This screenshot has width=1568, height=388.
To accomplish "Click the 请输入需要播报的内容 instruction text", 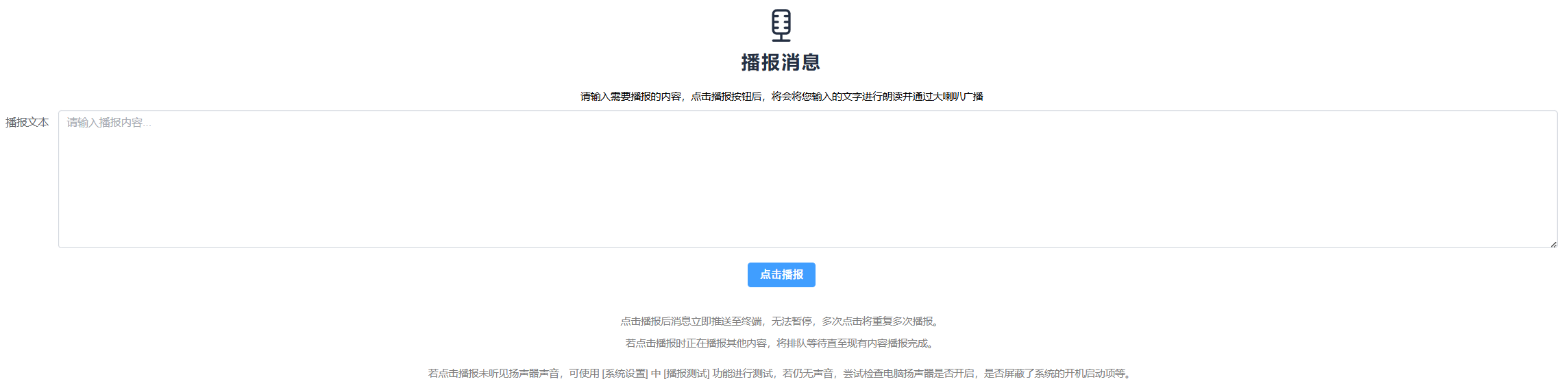I will pyautogui.click(x=630, y=97).
